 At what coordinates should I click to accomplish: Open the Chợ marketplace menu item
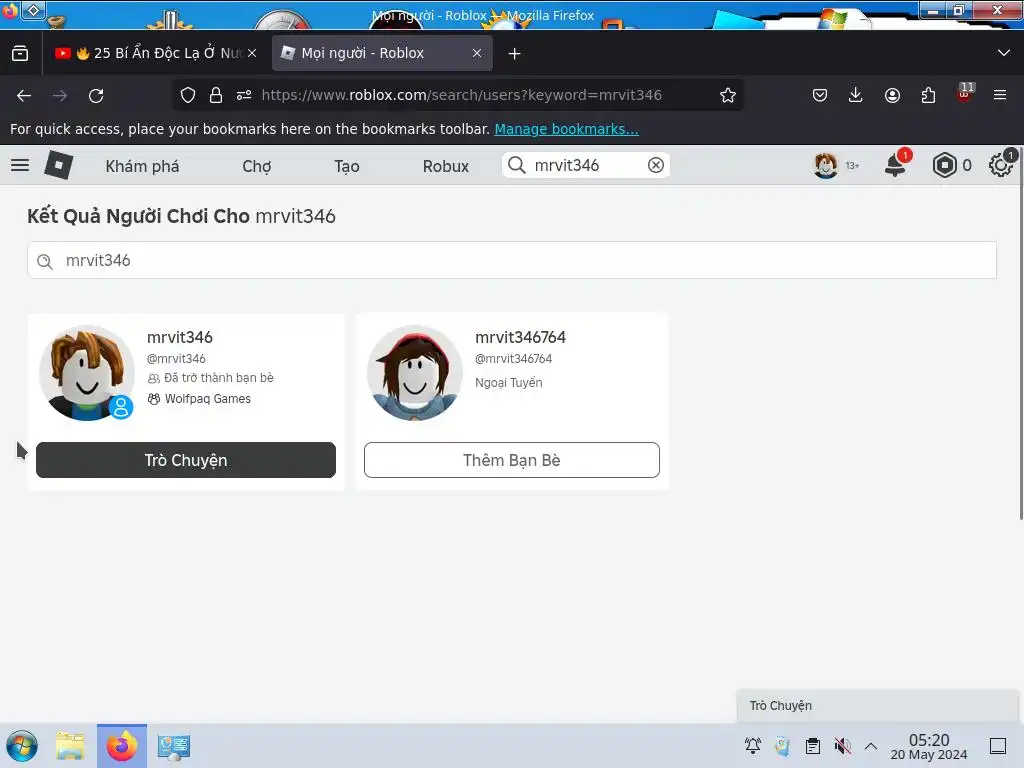pos(257,167)
